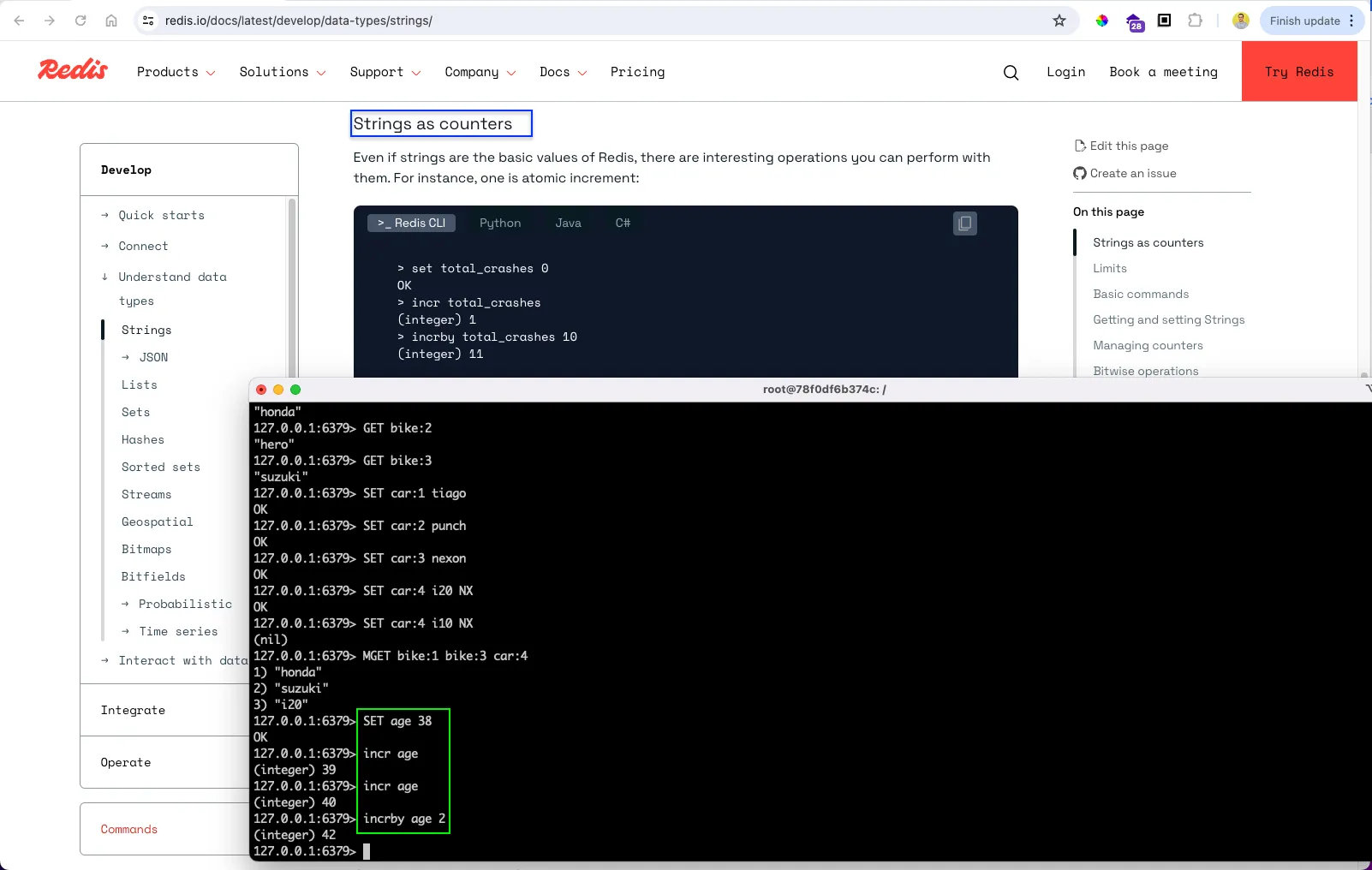
Task: Expand the Support dropdown menu
Action: point(385,72)
